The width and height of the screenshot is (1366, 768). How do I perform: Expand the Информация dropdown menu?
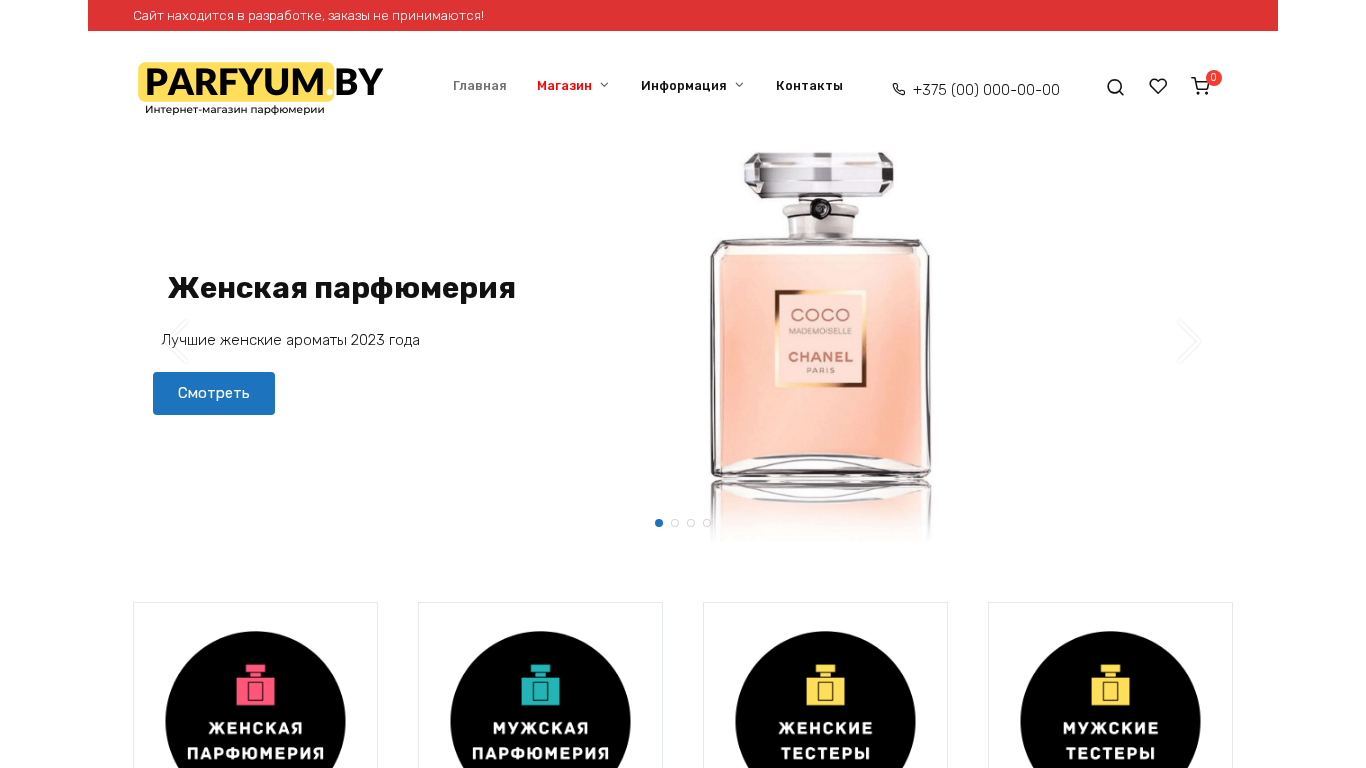(x=692, y=86)
